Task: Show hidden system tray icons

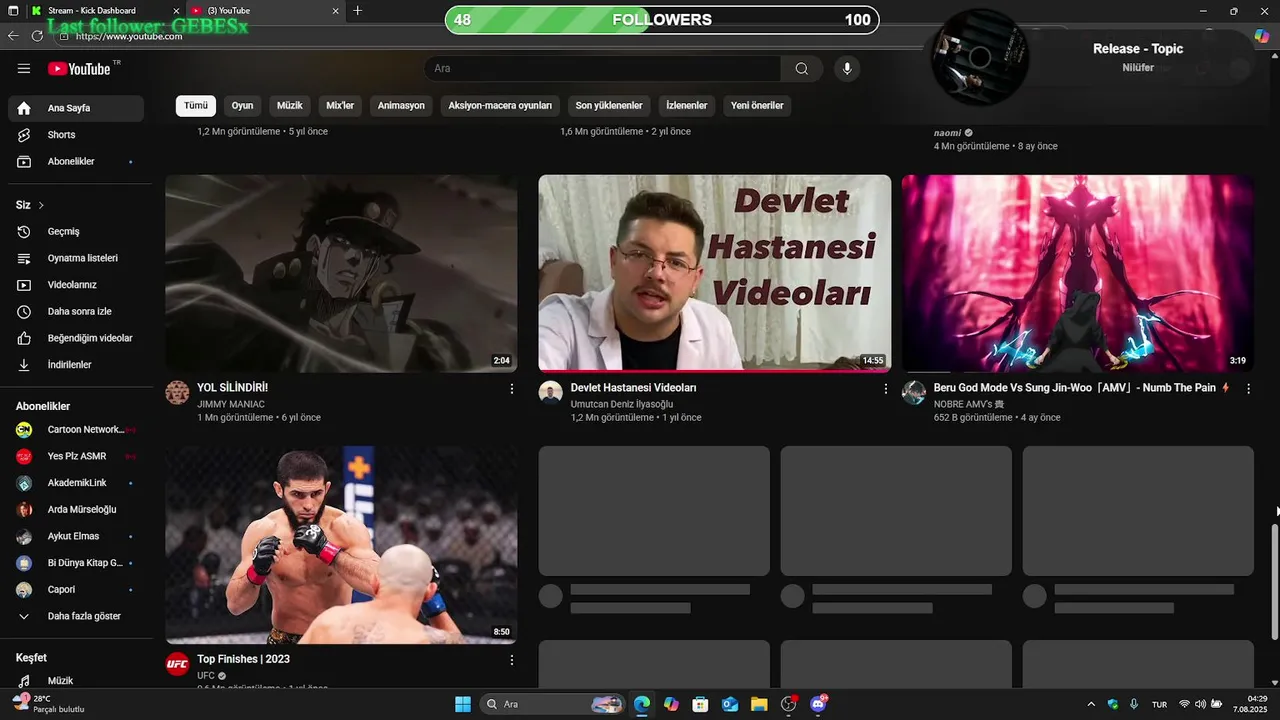Action: [1091, 704]
